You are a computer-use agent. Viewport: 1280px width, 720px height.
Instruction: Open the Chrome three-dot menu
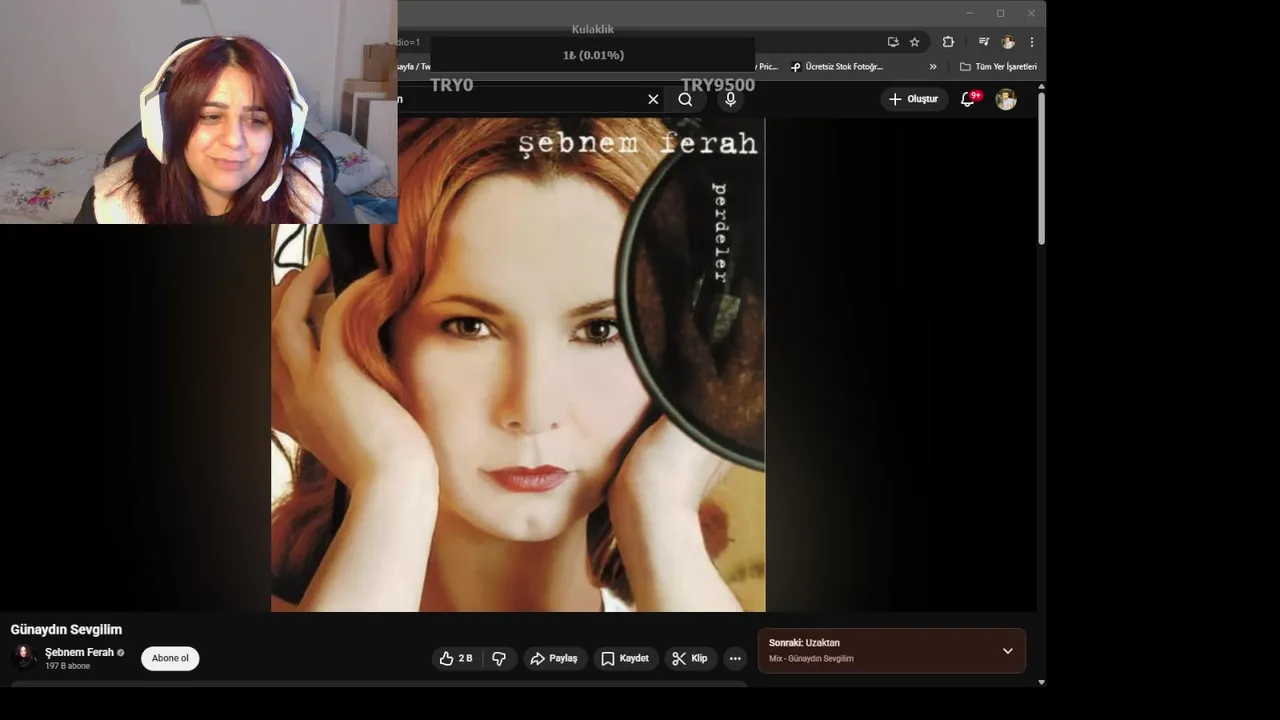pos(1031,42)
